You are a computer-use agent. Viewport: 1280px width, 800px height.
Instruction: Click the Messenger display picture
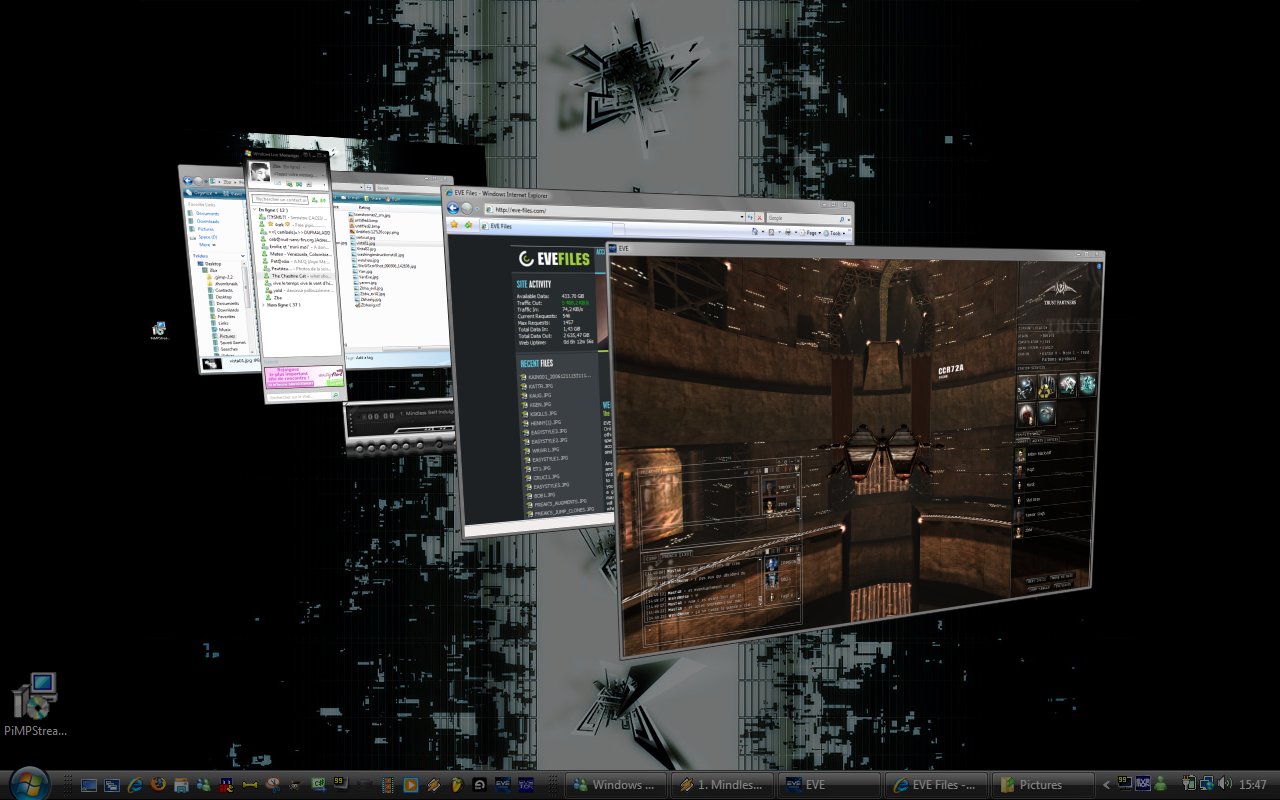pos(259,171)
